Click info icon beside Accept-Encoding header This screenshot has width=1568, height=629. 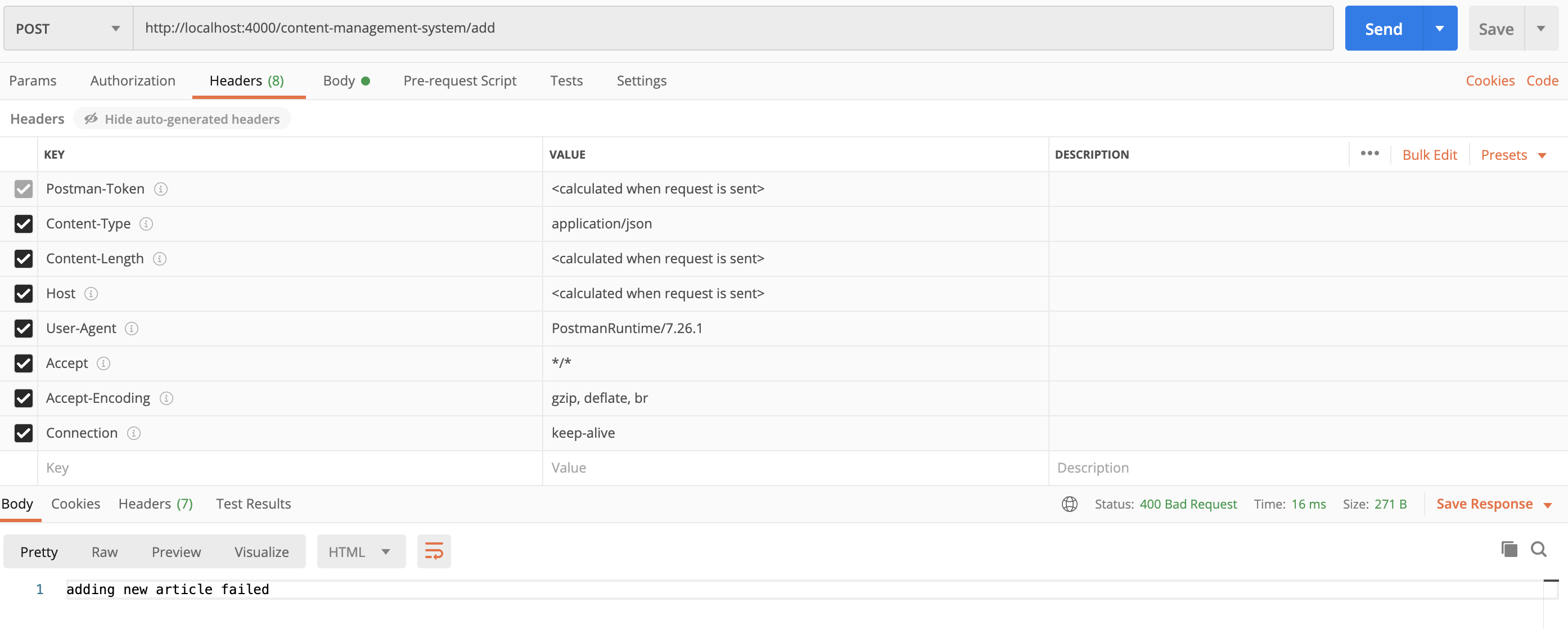[x=166, y=398]
